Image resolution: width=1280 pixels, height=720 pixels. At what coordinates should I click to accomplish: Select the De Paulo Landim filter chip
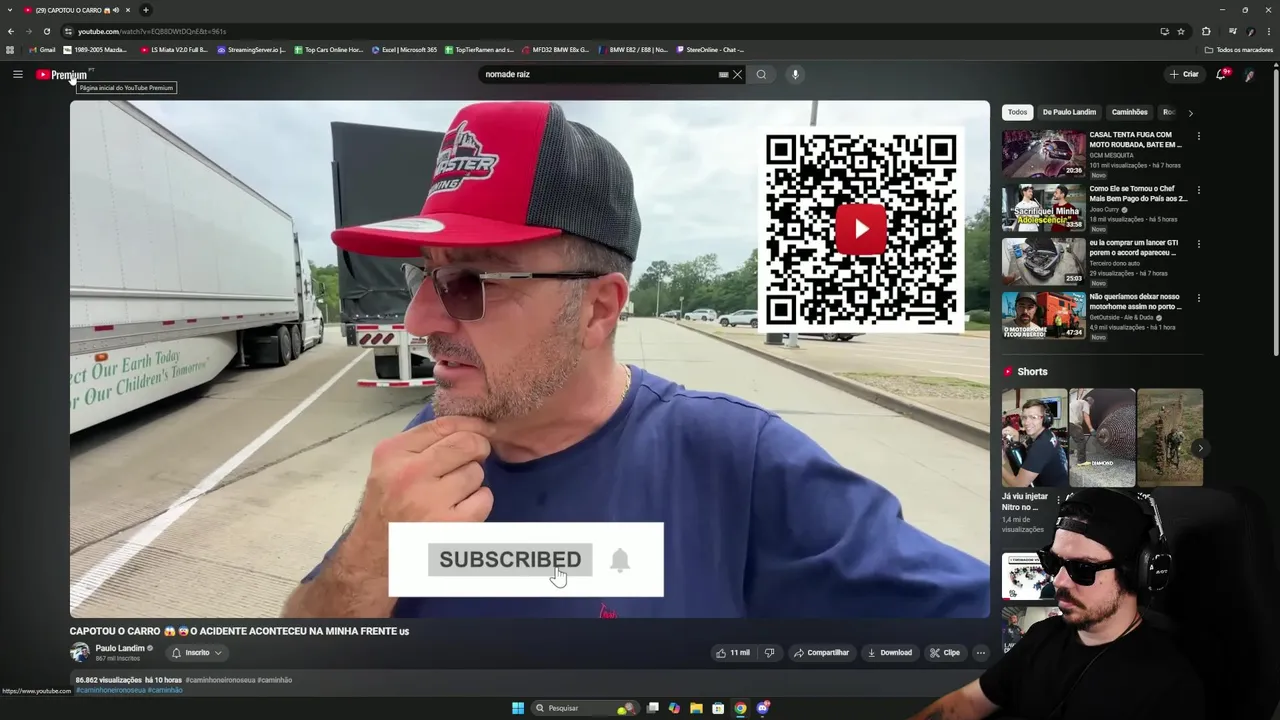(x=1069, y=112)
